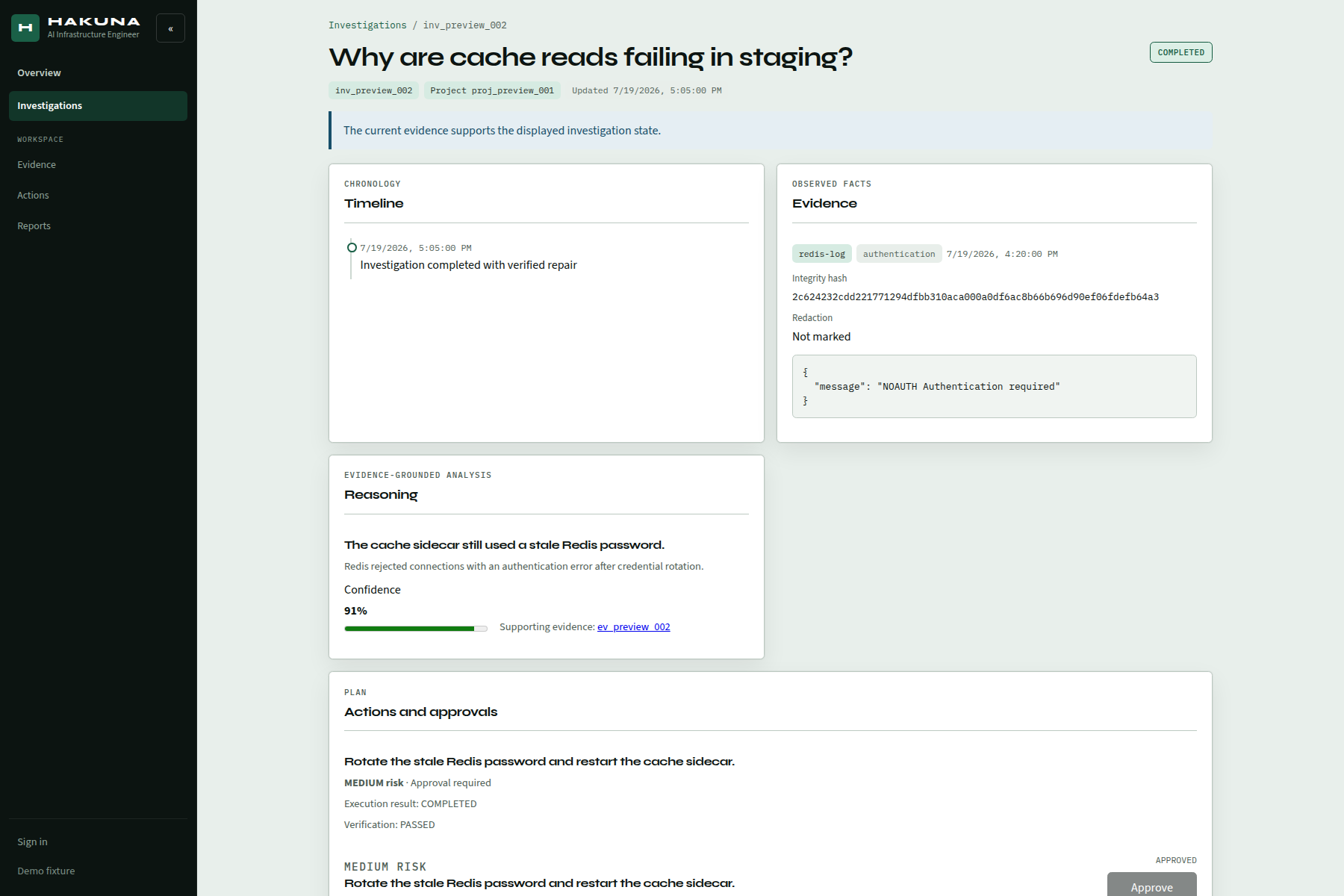Screen dimensions: 1344x896
Task: Collapse the sidebar with the chevron button
Action: coord(170,28)
